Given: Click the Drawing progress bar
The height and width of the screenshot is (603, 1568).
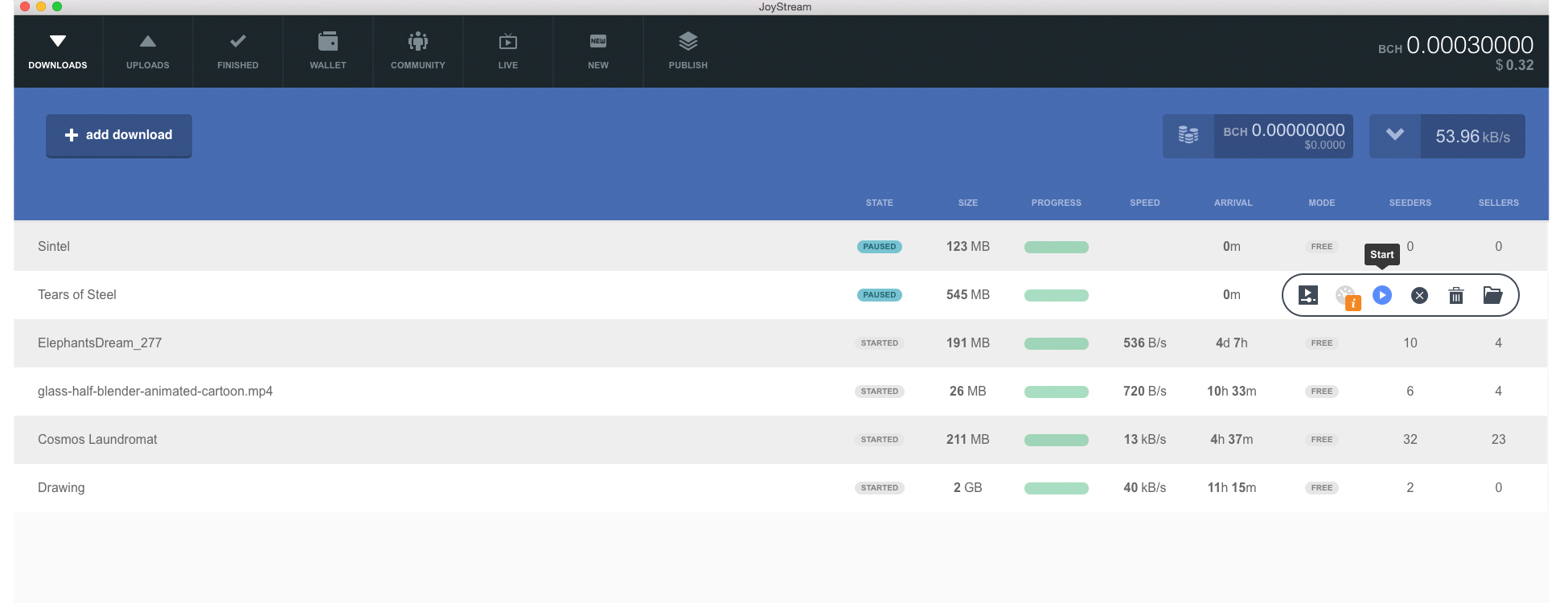Looking at the screenshot, I should [1057, 488].
